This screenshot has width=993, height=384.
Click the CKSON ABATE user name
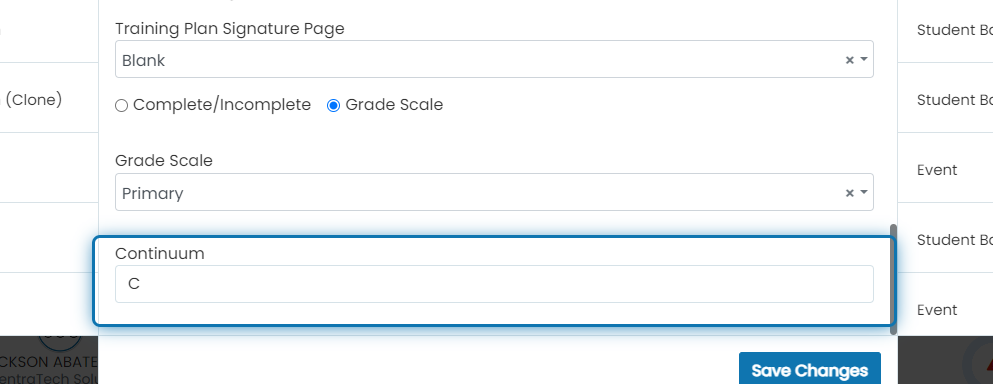(49, 362)
